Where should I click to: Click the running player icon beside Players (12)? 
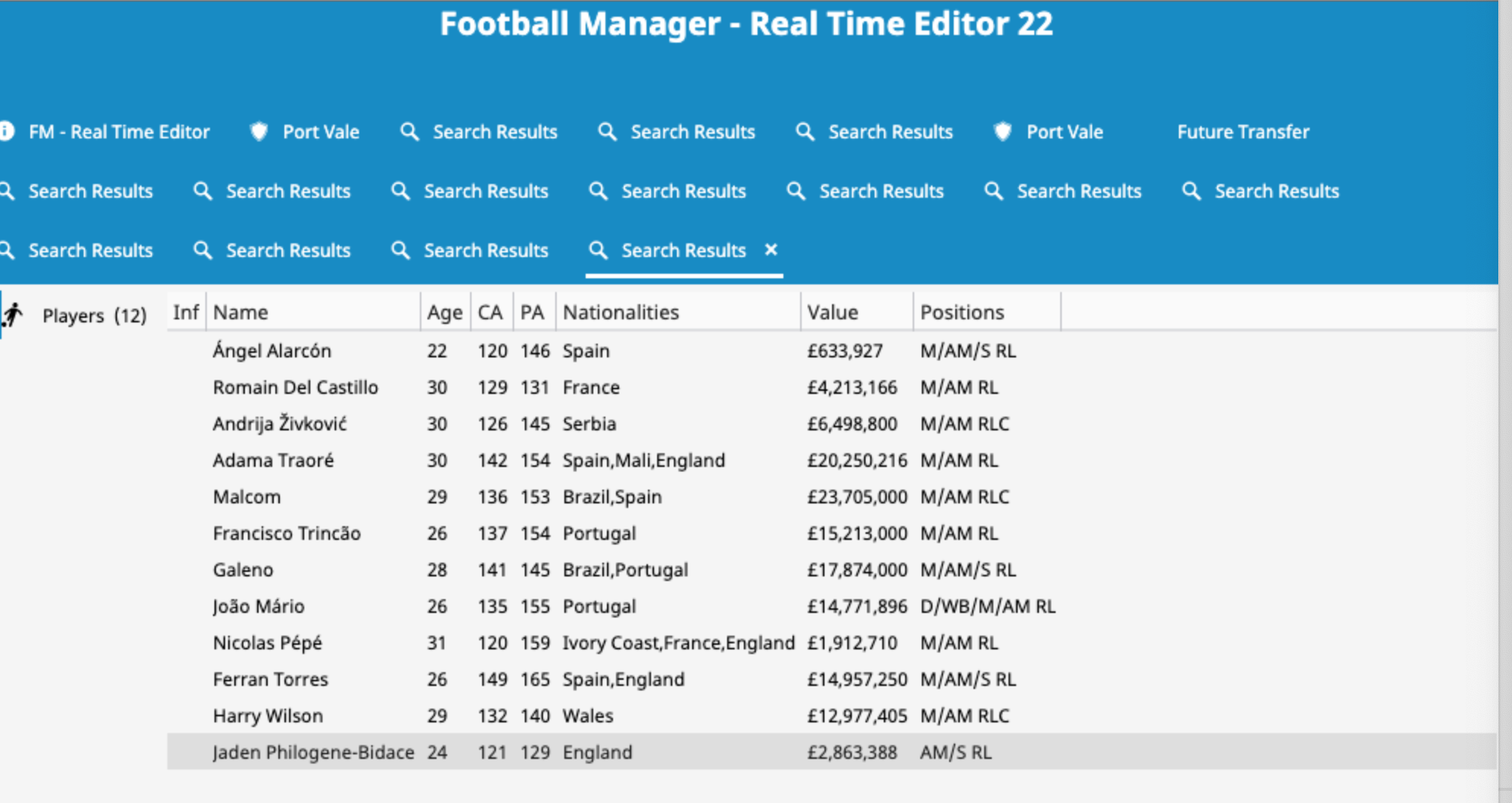click(x=12, y=314)
